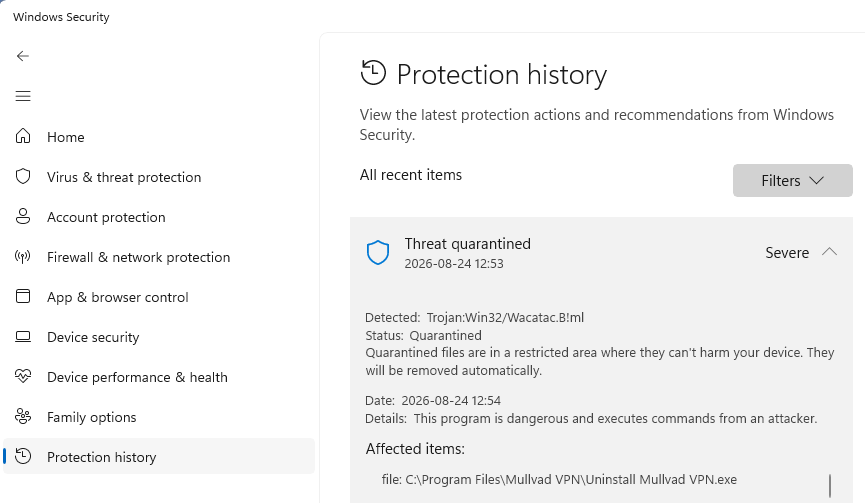The height and width of the screenshot is (503, 865).
Task: Select Protection history in the sidebar
Action: [x=159, y=457]
